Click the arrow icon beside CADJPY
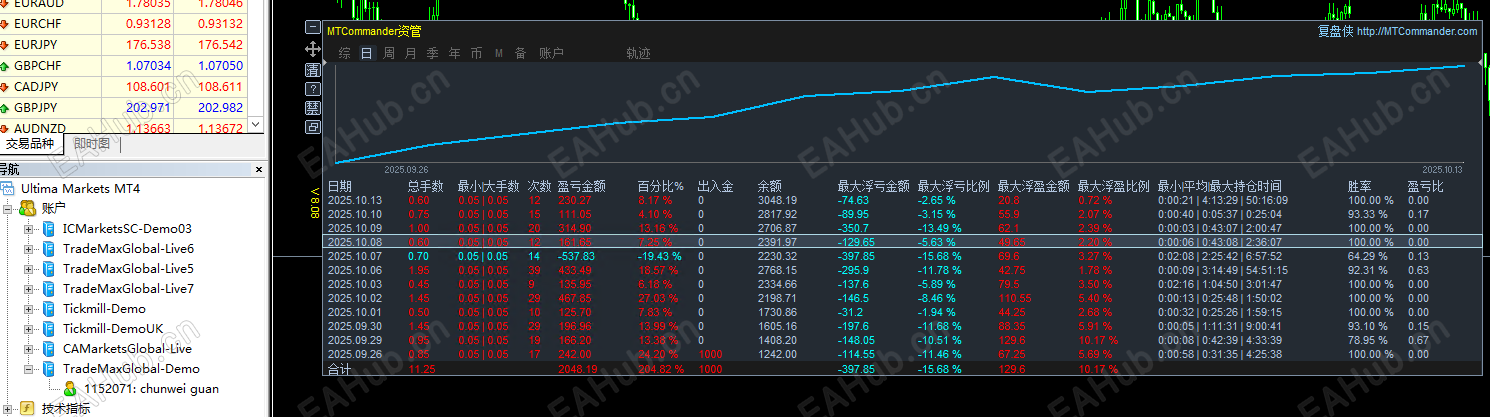The height and width of the screenshot is (417, 1490). [6, 87]
